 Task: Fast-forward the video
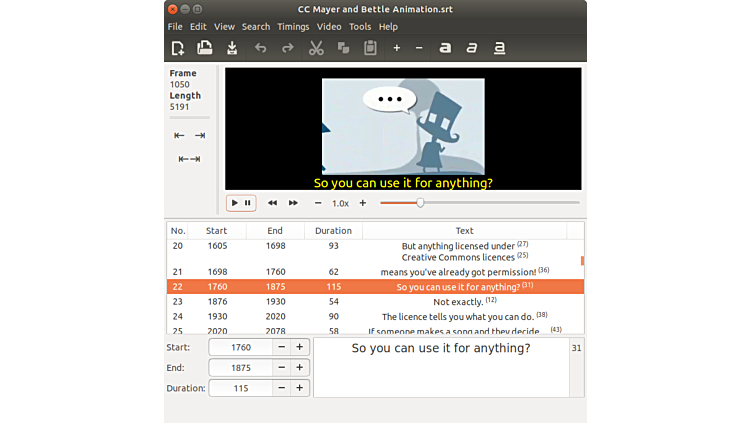tap(293, 203)
